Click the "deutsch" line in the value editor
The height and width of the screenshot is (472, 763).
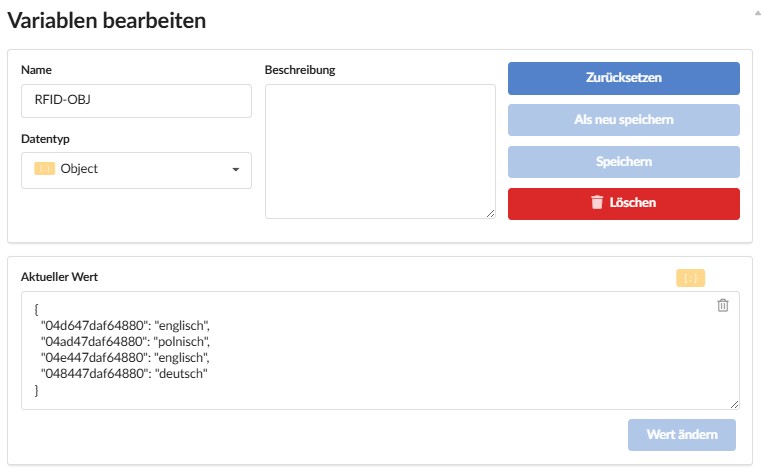coord(123,374)
